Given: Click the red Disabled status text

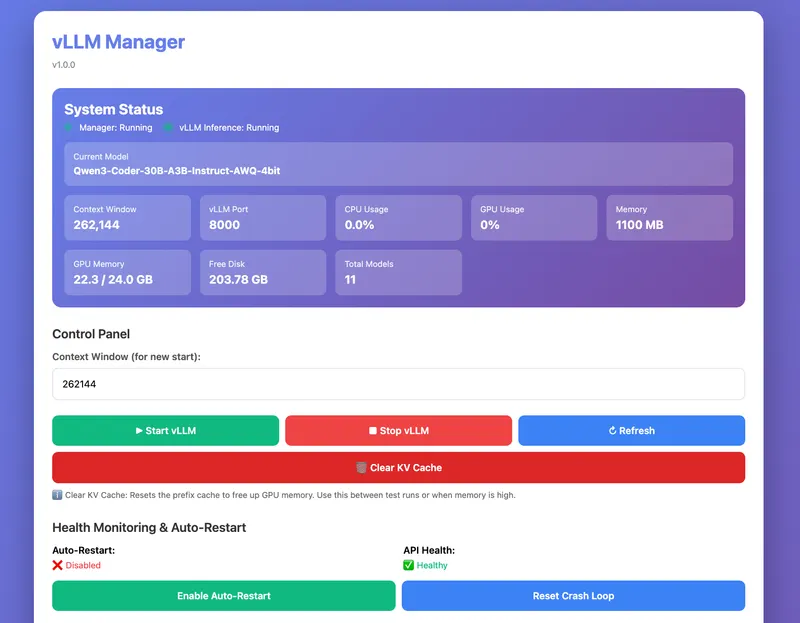Looking at the screenshot, I should coord(83,565).
